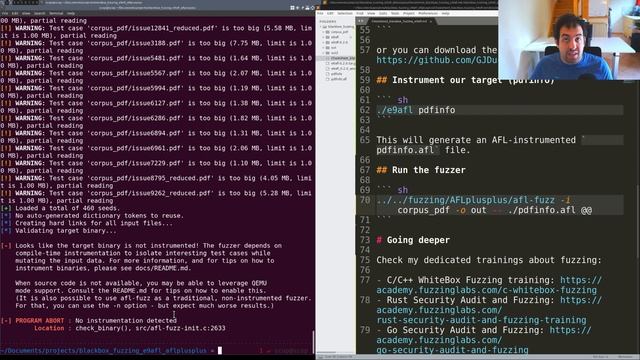Click 'PROGRAM ABORT' text in terminal
The image size is (640, 360).
(40, 321)
